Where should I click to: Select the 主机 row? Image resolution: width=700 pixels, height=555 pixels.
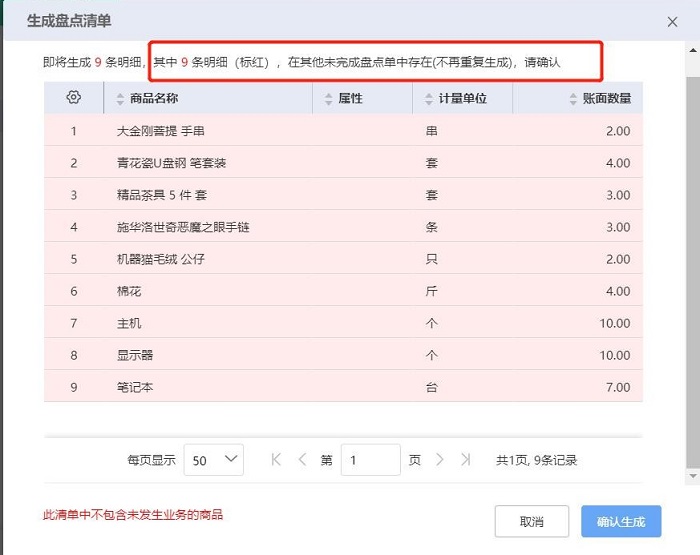click(x=343, y=323)
